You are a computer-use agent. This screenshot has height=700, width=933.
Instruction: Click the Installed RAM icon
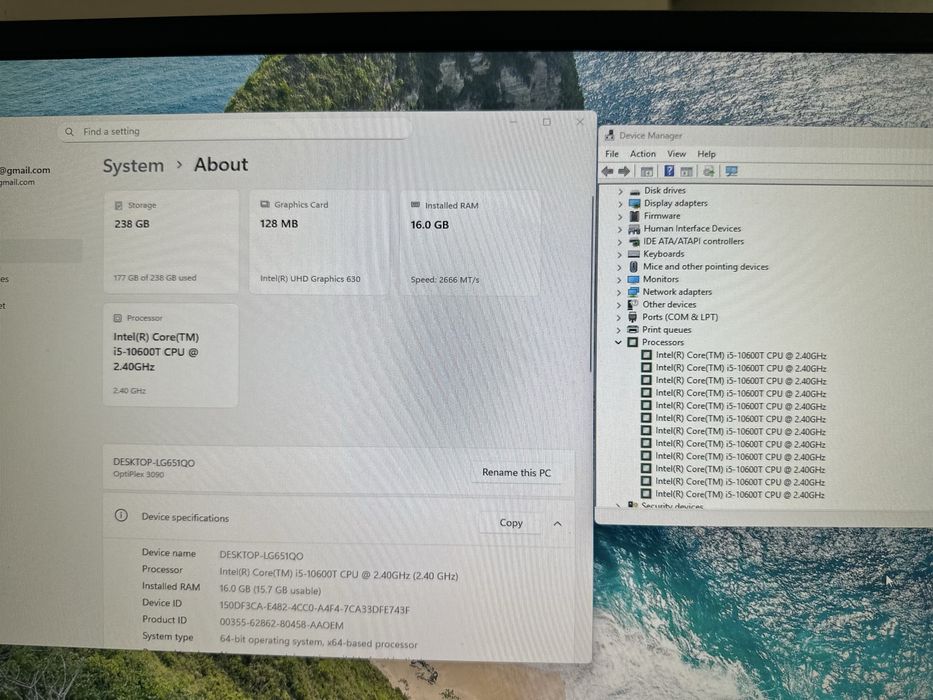[415, 205]
